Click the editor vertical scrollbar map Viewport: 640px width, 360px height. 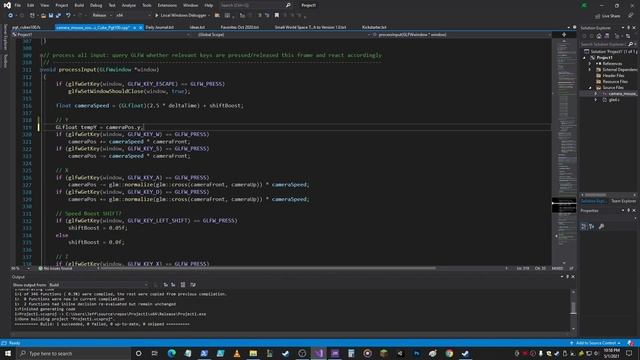564,151
